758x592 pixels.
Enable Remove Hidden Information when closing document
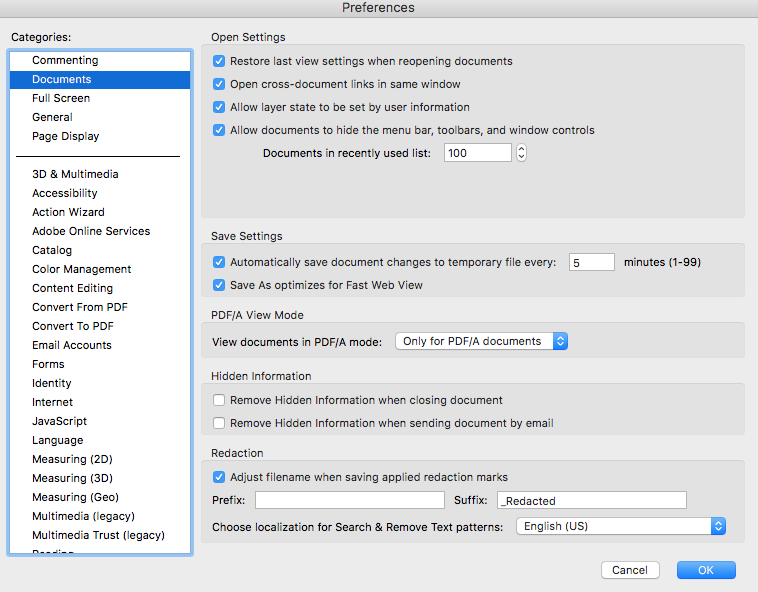tap(219, 400)
